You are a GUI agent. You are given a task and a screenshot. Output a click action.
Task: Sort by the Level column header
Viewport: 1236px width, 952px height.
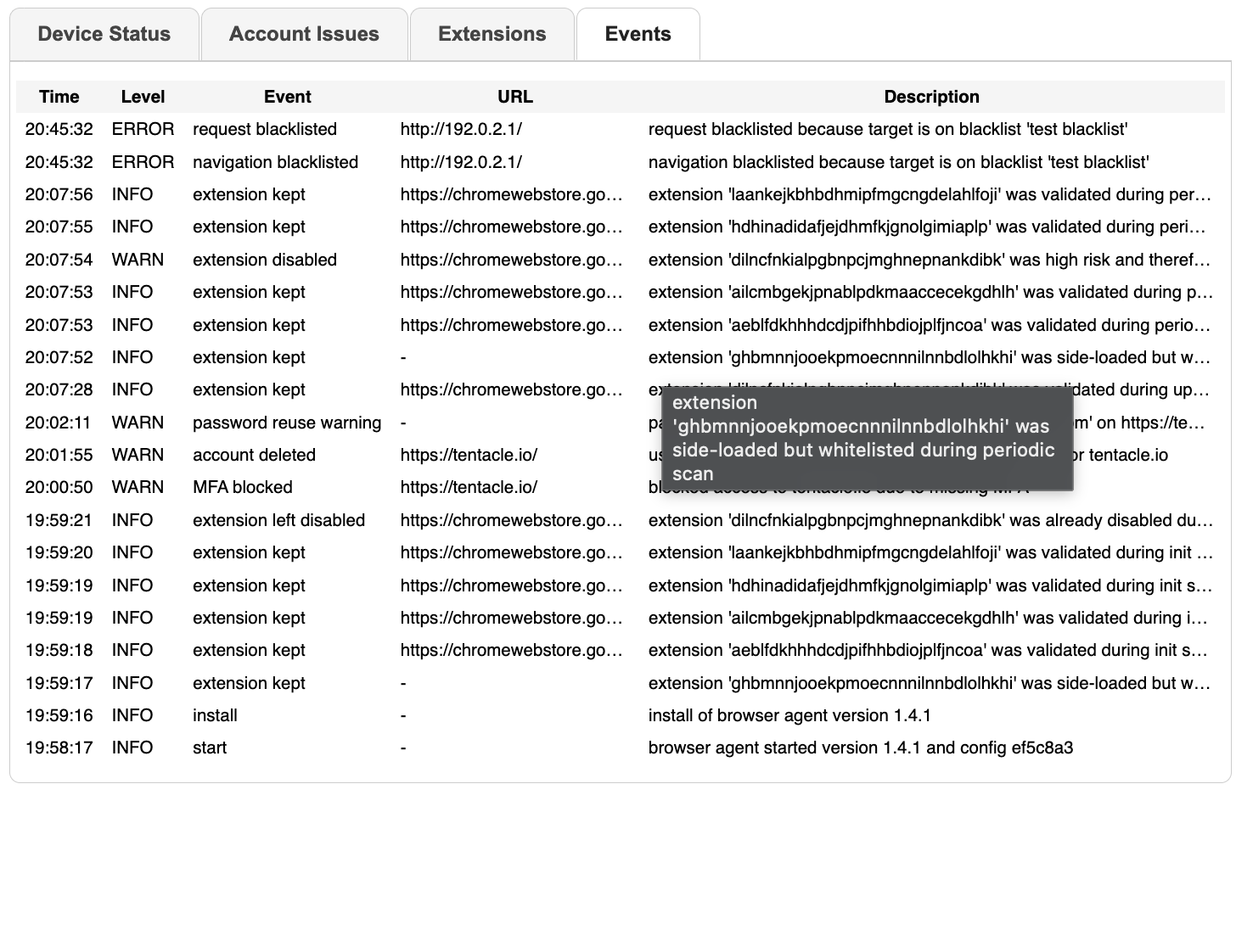coord(143,97)
